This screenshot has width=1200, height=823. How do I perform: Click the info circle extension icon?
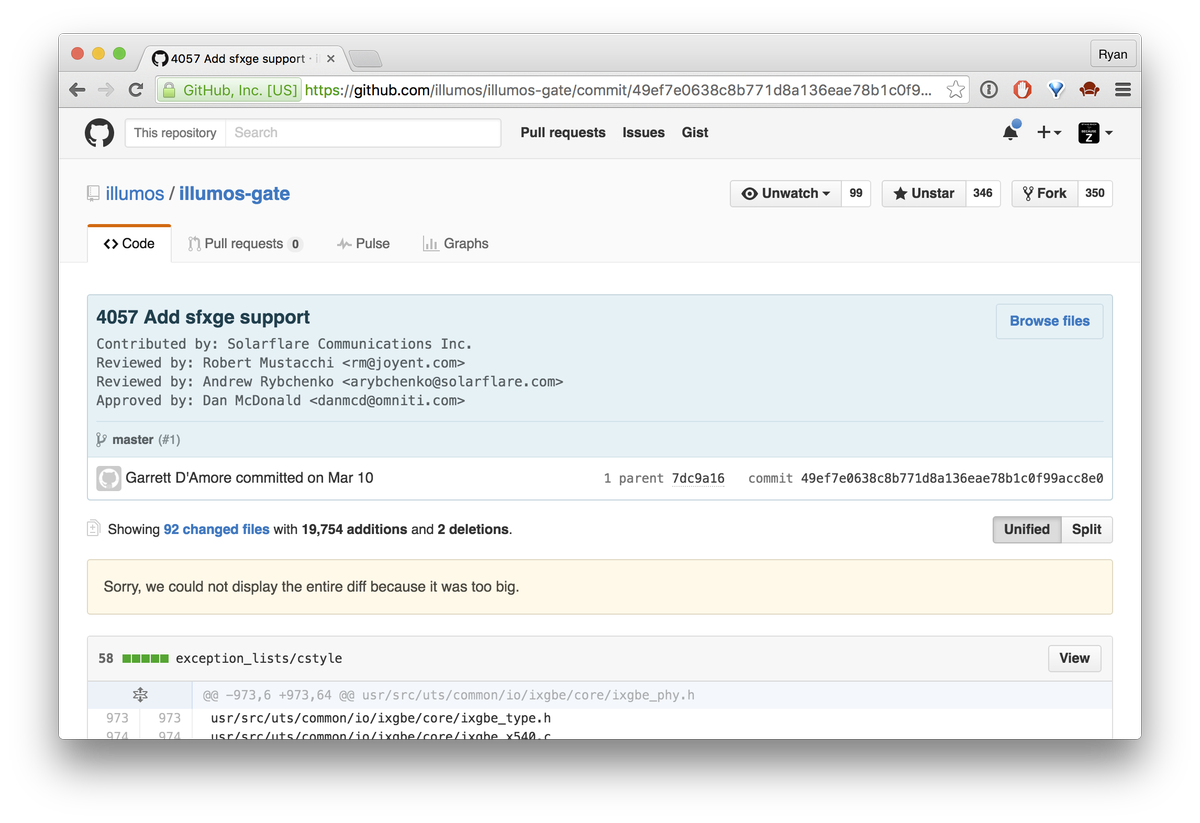click(989, 90)
